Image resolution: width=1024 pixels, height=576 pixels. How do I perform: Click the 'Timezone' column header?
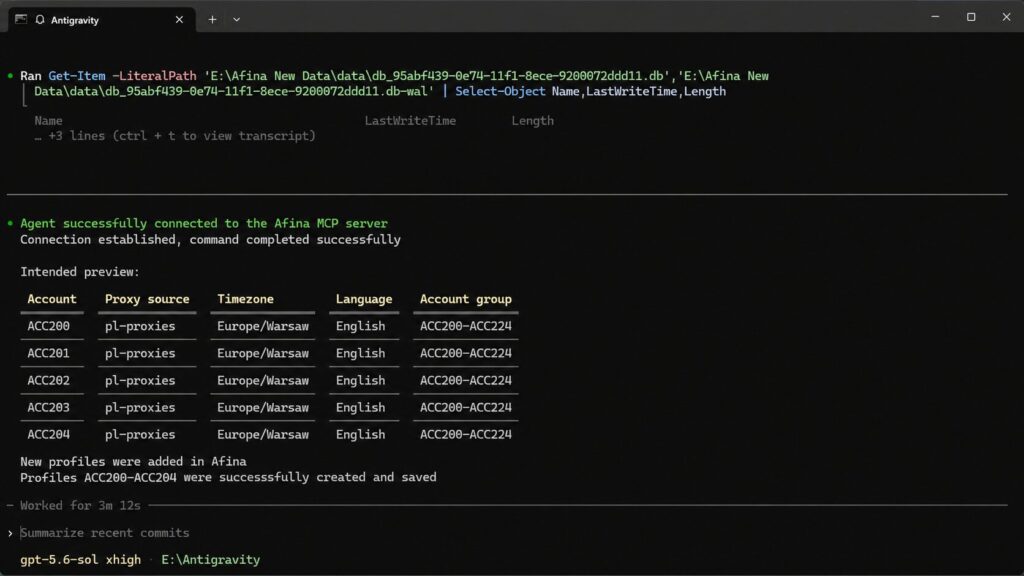(246, 299)
